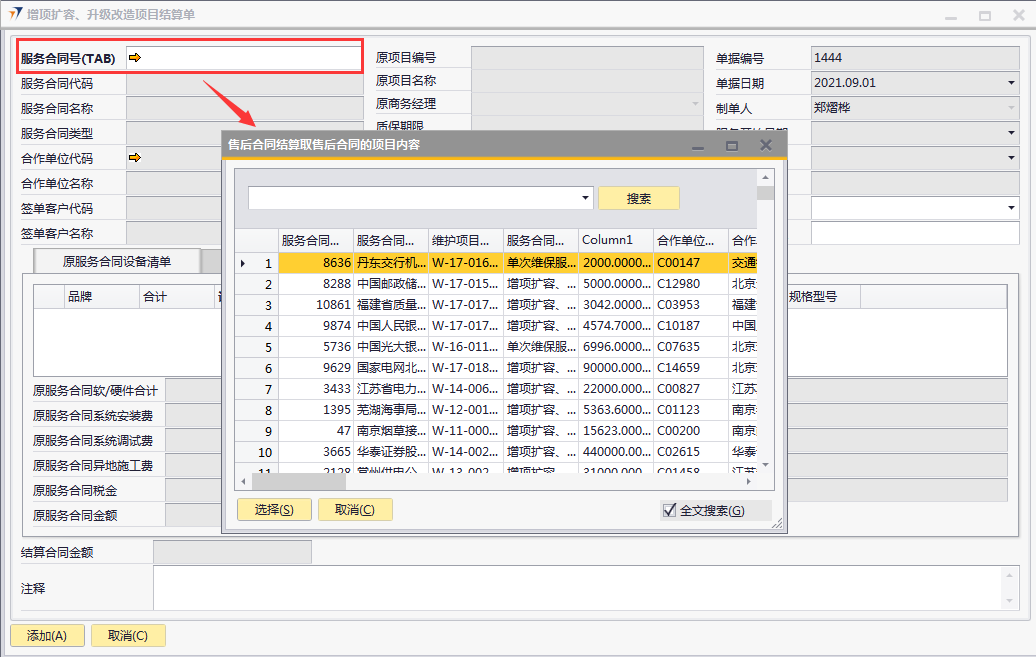Maximize the 售后合同结算 dialog window
1036x657 pixels.
tap(731, 145)
